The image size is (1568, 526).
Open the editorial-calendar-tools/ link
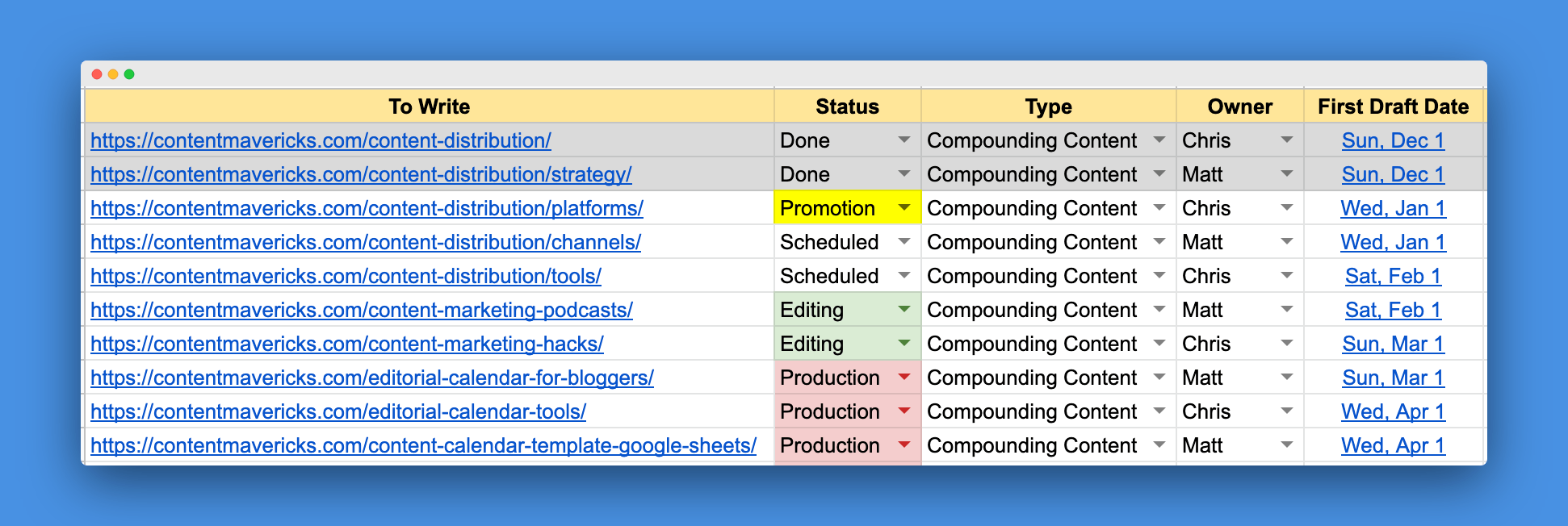click(338, 411)
